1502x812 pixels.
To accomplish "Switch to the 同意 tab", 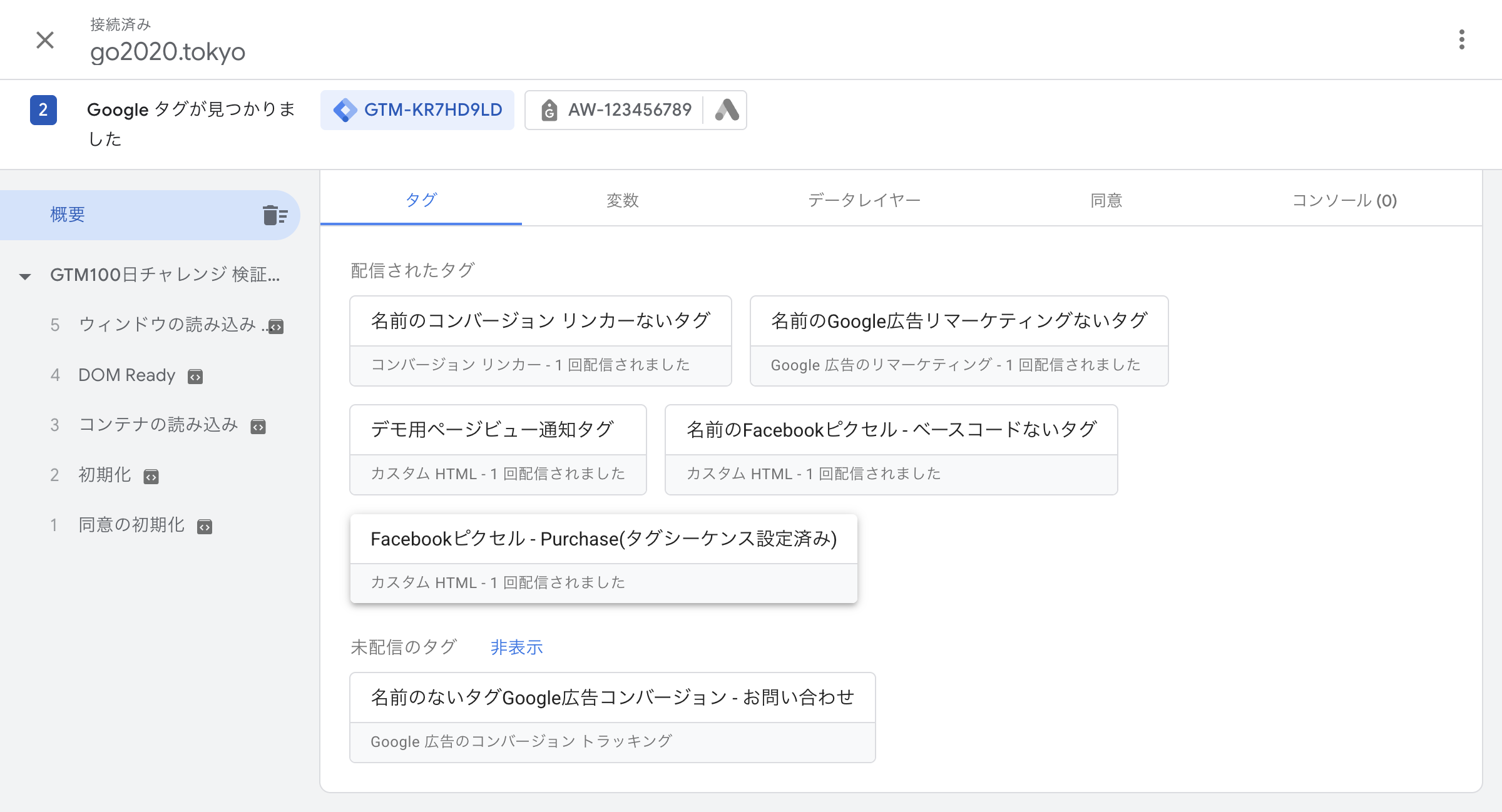I will (x=1106, y=200).
